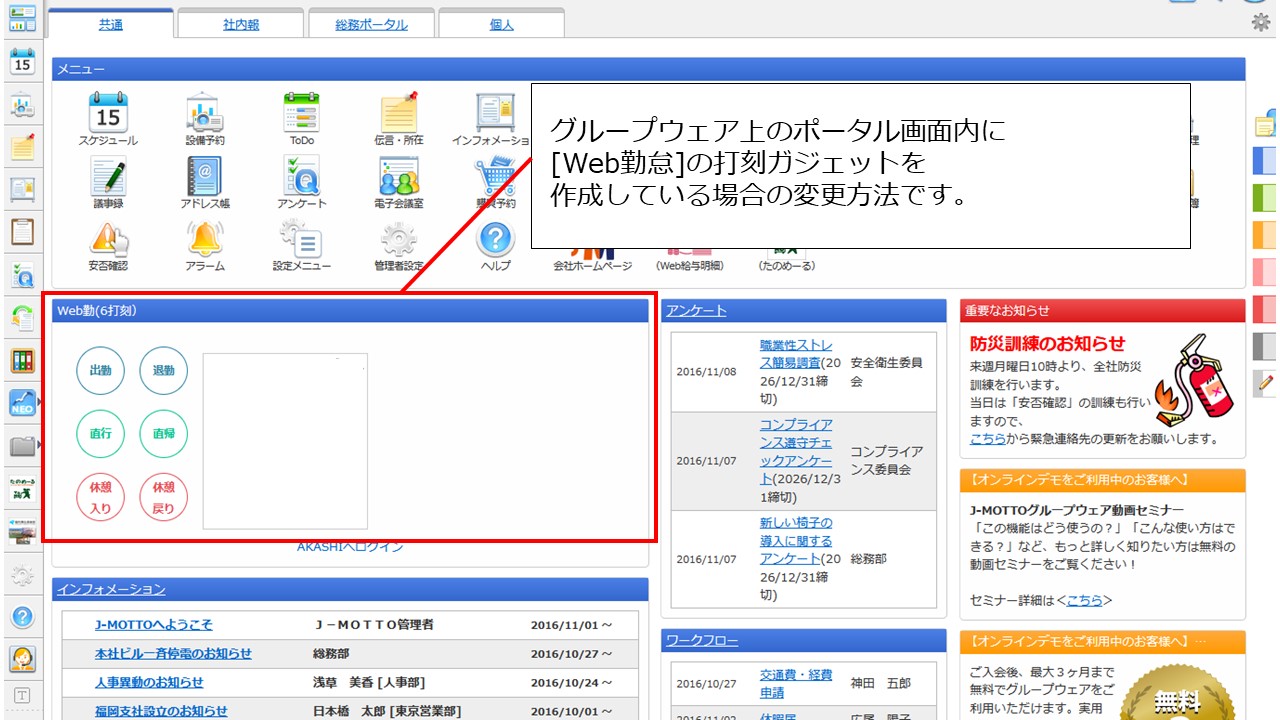Open the ToDo menu icon
This screenshot has width=1280, height=720.
click(301, 113)
